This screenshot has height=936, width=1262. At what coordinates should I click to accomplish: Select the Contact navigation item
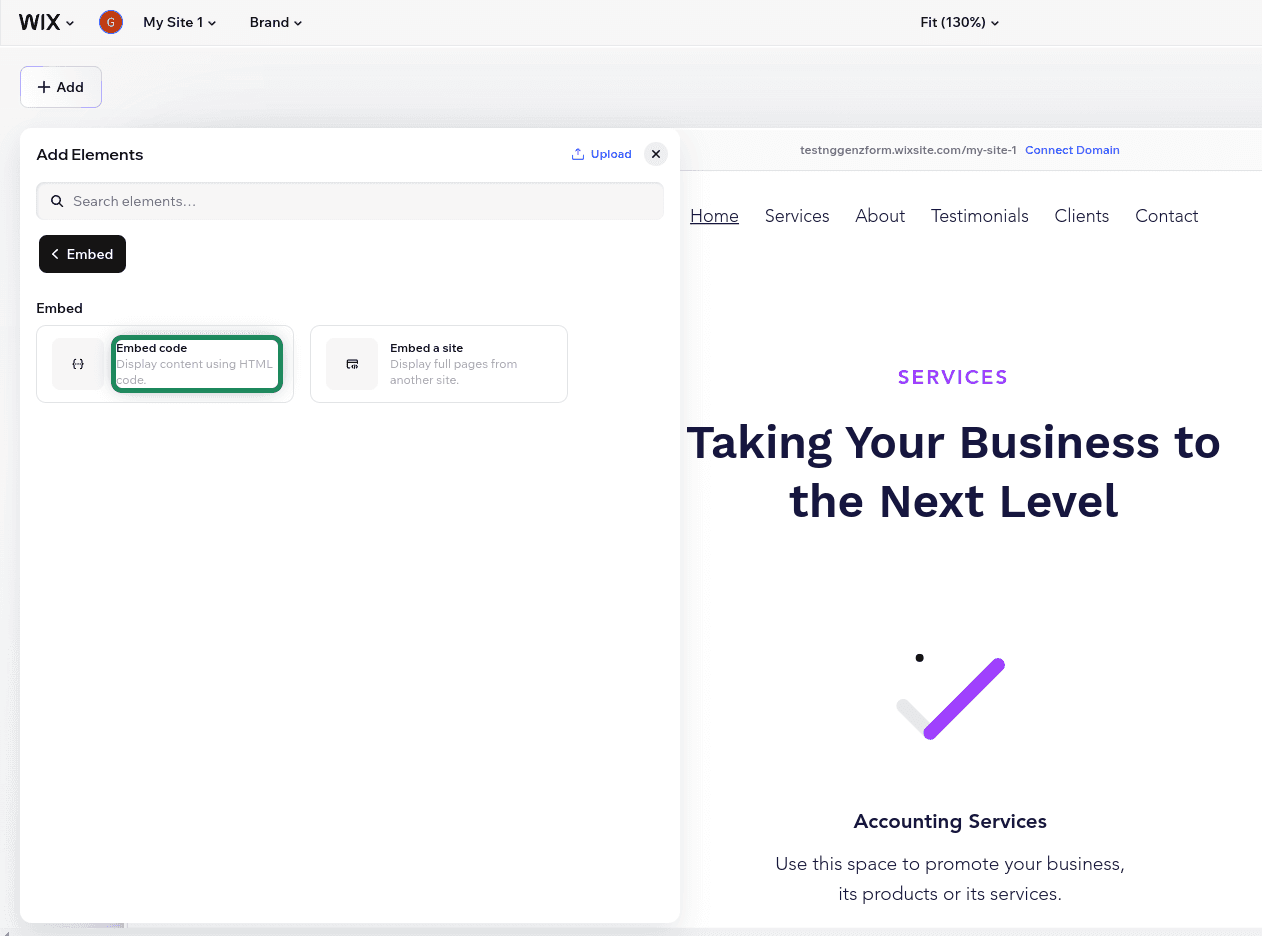tap(1166, 216)
